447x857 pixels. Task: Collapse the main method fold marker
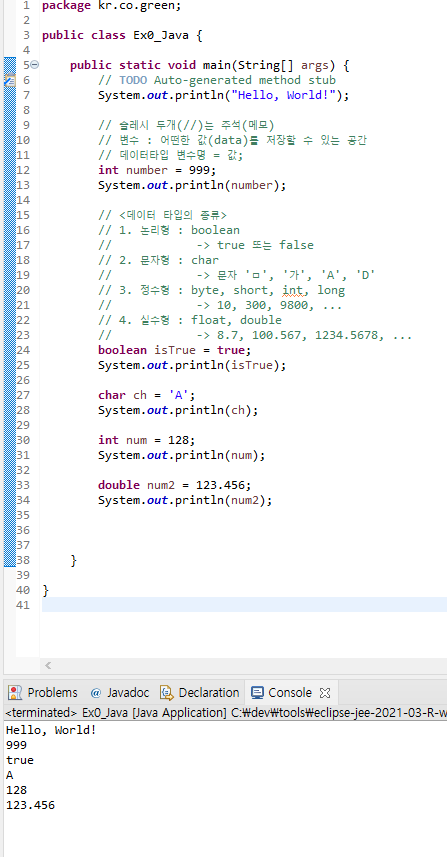tap(34, 65)
